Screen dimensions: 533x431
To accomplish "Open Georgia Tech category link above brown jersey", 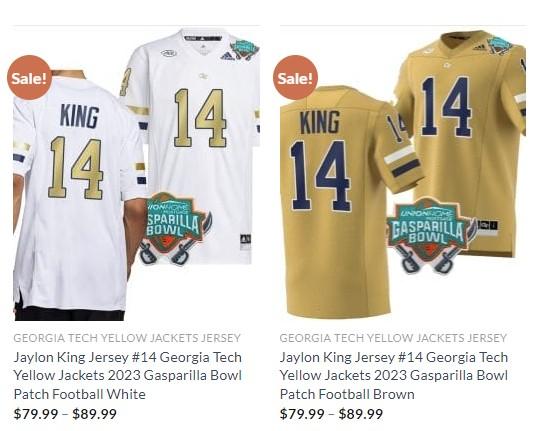I will [x=393, y=338].
